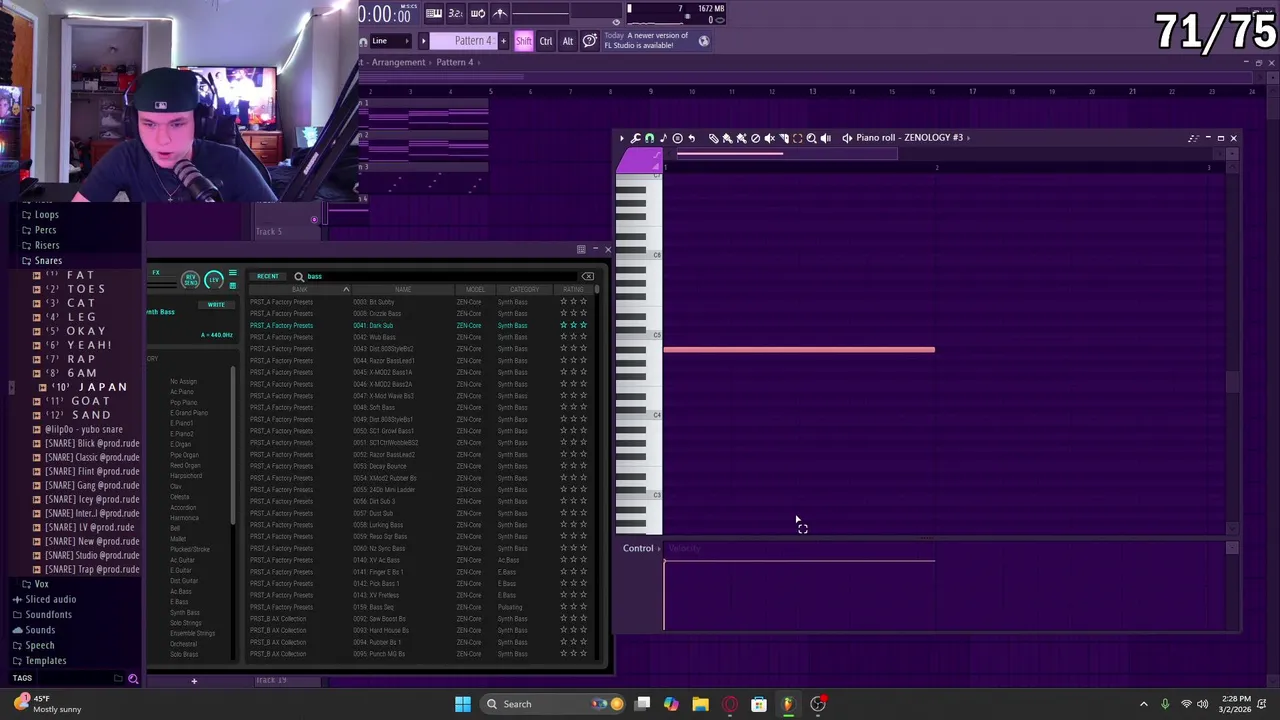Select the piano roll Slice tool

[x=783, y=138]
